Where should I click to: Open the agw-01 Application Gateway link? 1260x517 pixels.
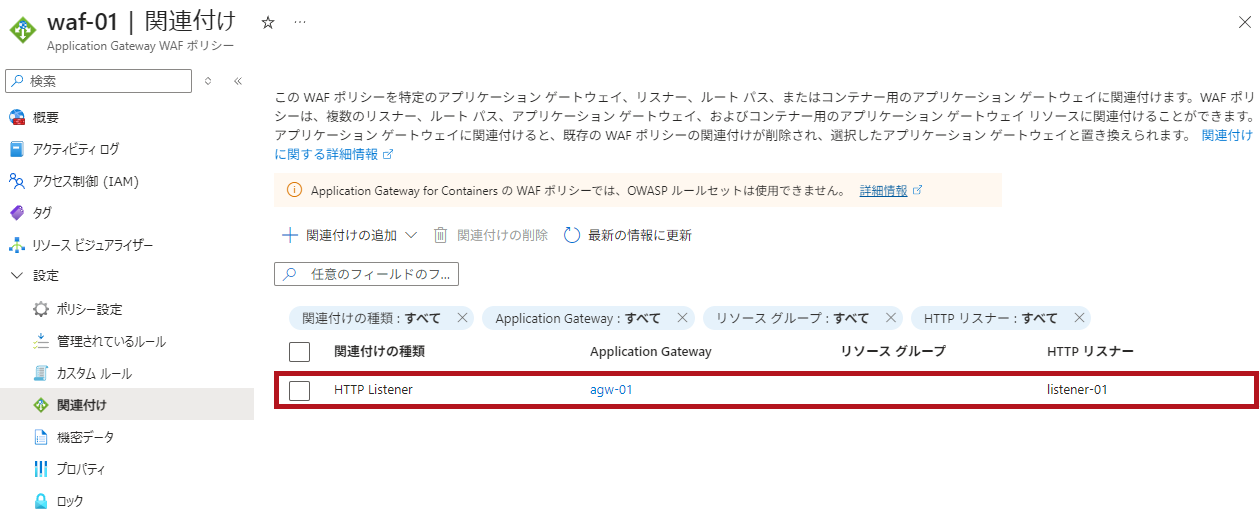coord(611,390)
